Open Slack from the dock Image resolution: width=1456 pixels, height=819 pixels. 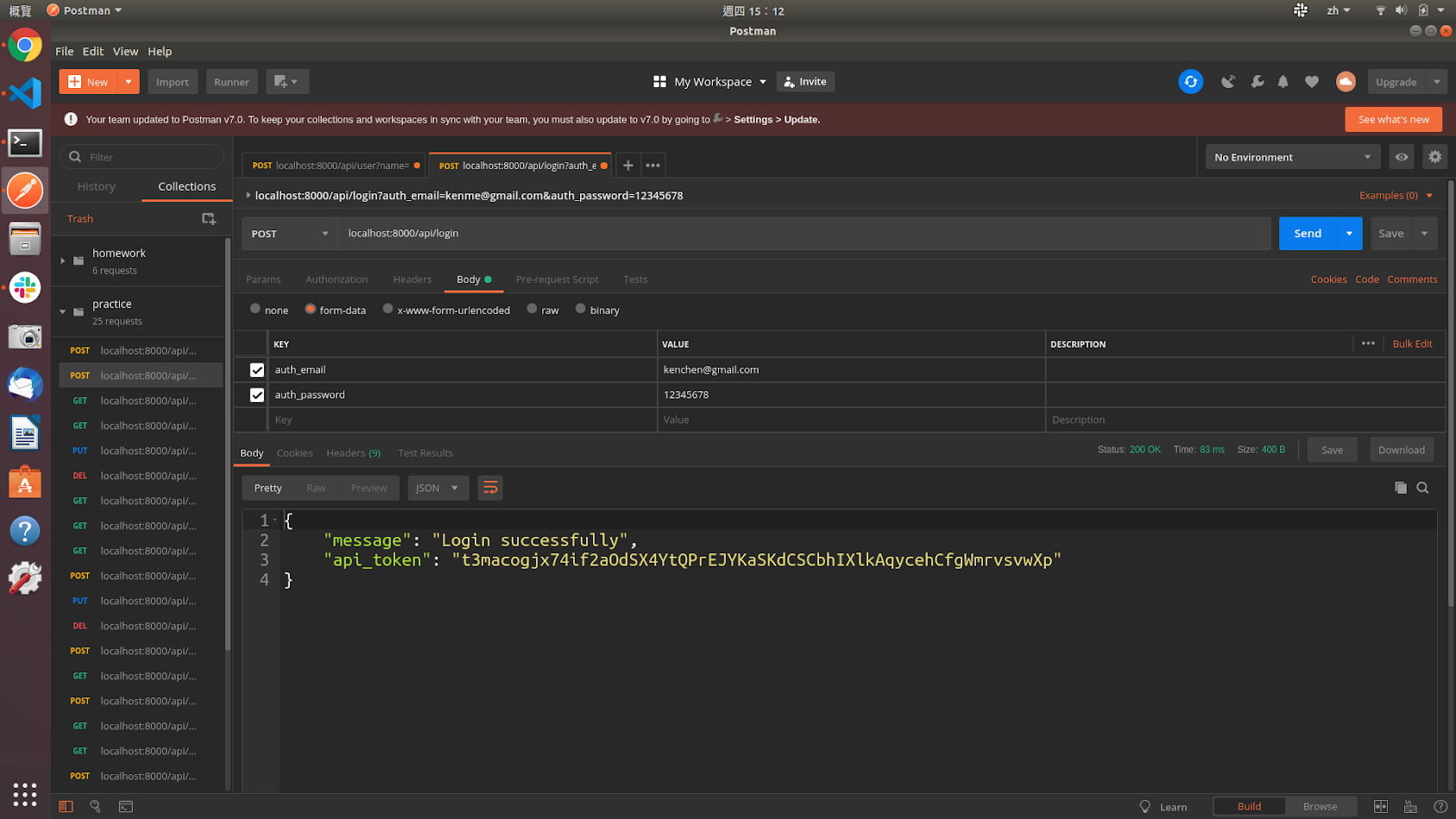click(x=25, y=287)
